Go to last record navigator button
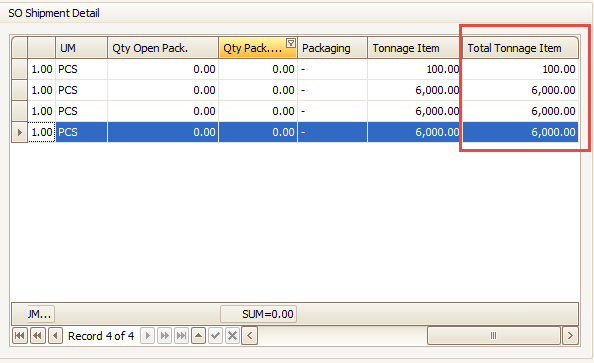Viewport: 594px width, 363px height. (181, 336)
